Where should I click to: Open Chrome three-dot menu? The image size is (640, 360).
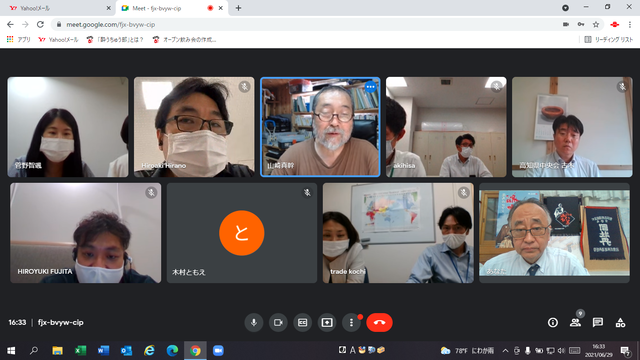pos(630,24)
